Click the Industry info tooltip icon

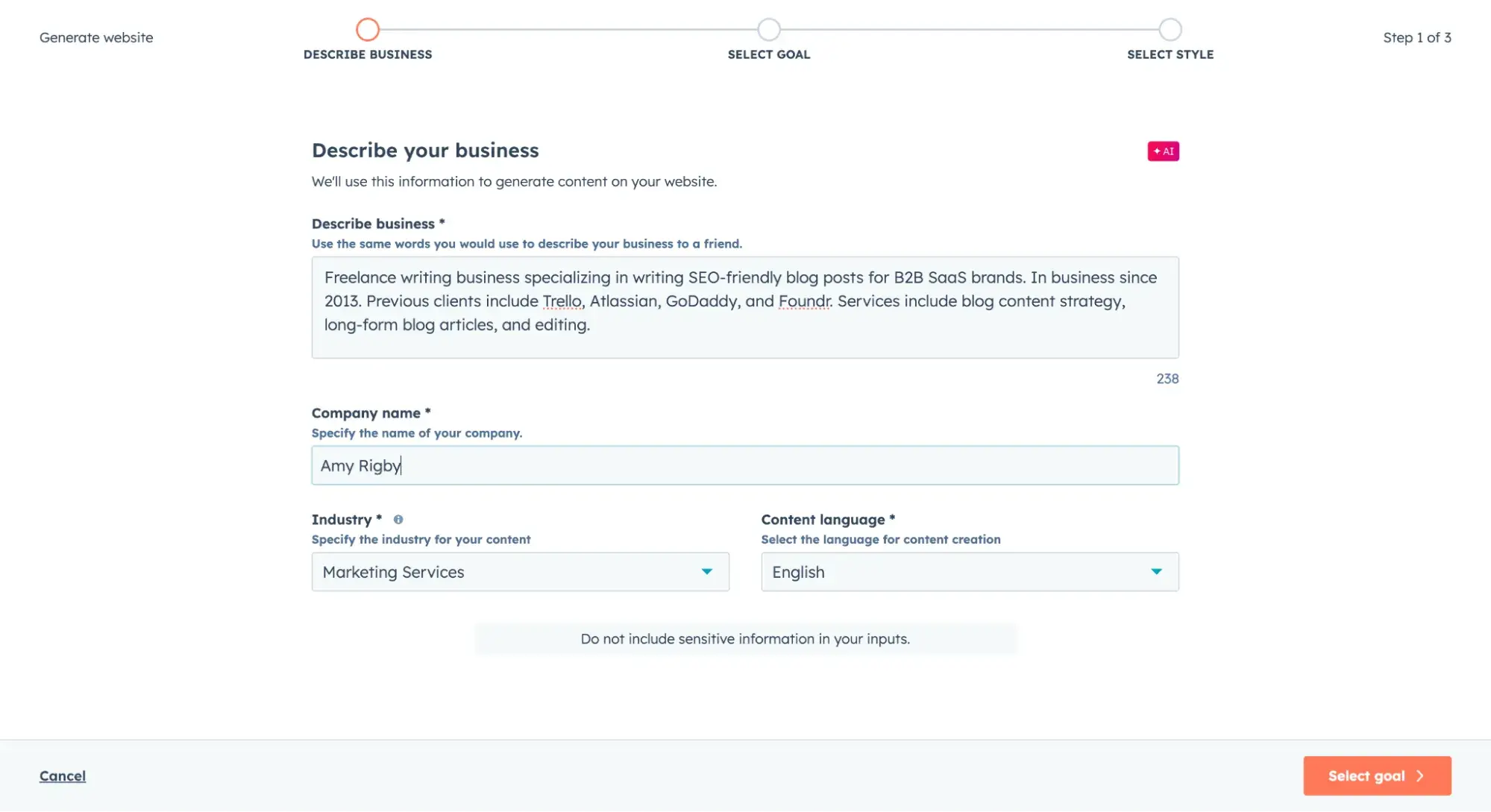click(398, 520)
